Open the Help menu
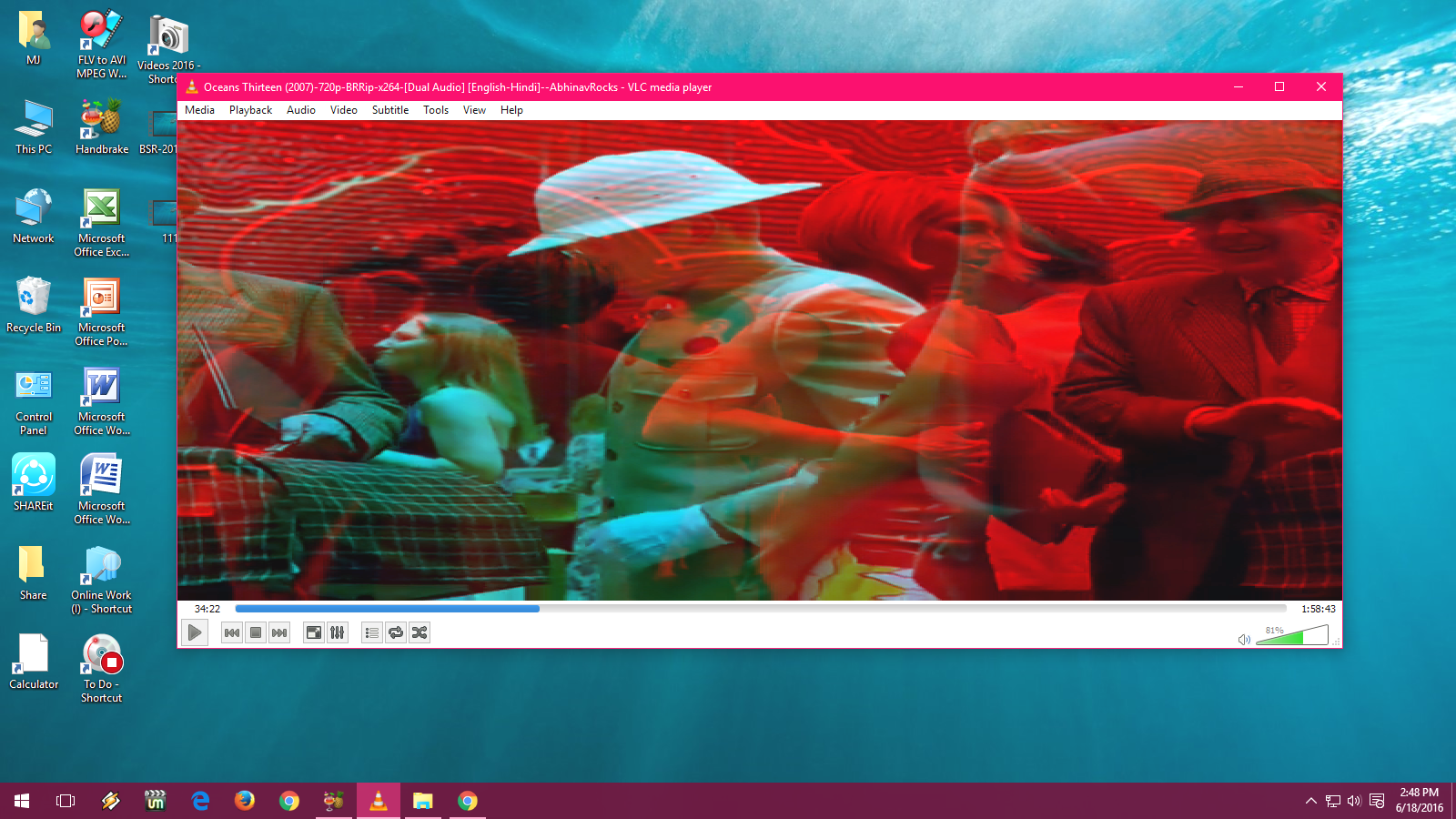This screenshot has height=819, width=1456. pyautogui.click(x=511, y=110)
